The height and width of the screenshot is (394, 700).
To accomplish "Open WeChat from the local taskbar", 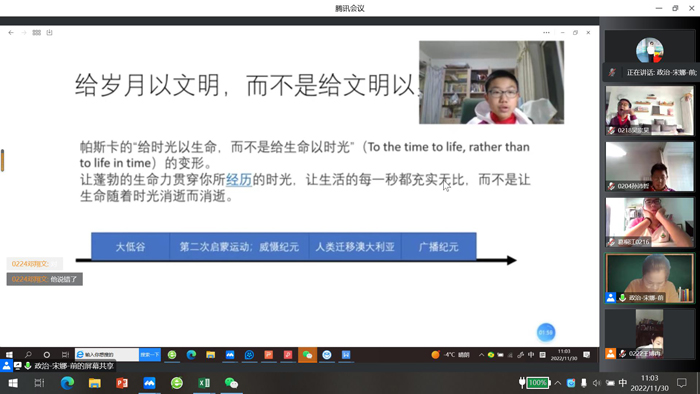I will (231, 383).
